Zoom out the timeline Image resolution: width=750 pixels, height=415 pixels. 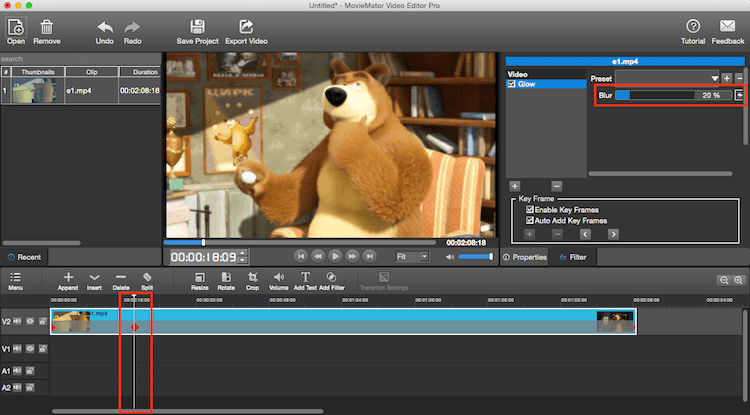724,280
